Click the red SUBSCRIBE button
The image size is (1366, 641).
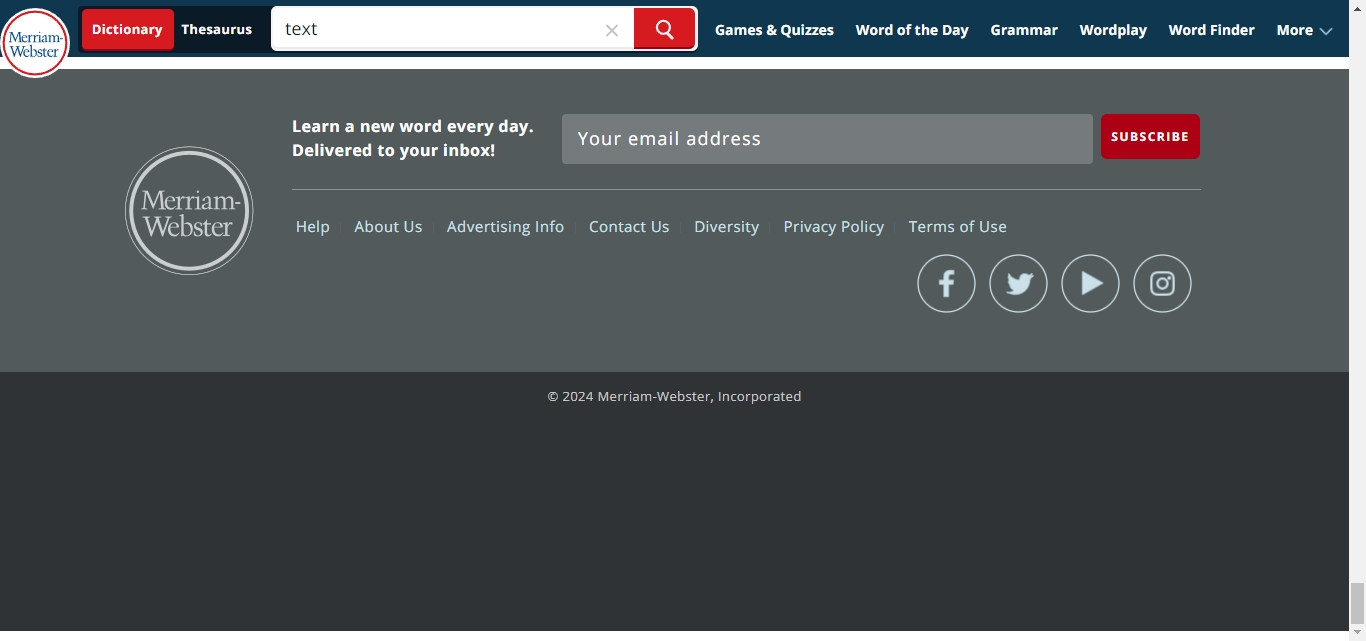(x=1150, y=137)
